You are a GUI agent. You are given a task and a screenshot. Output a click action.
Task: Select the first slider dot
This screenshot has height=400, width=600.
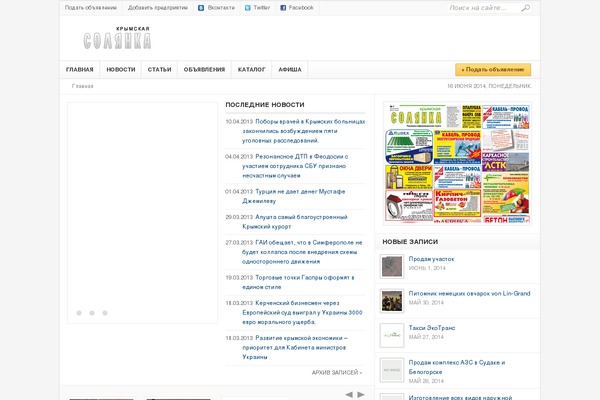click(x=79, y=313)
